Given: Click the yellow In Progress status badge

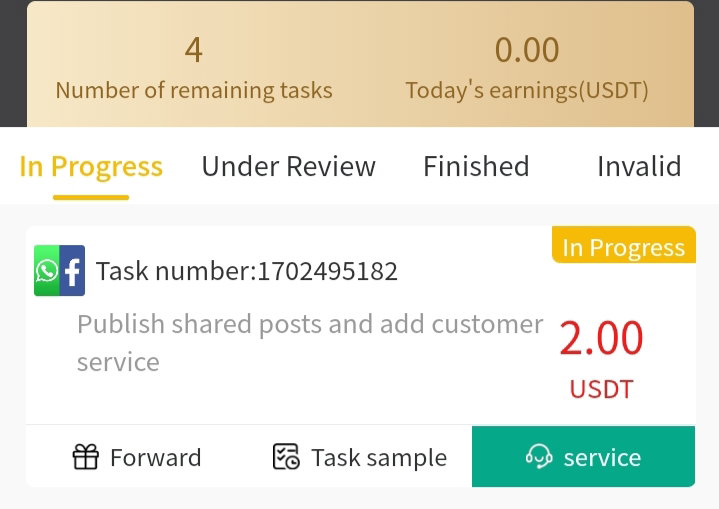Looking at the screenshot, I should (x=624, y=245).
